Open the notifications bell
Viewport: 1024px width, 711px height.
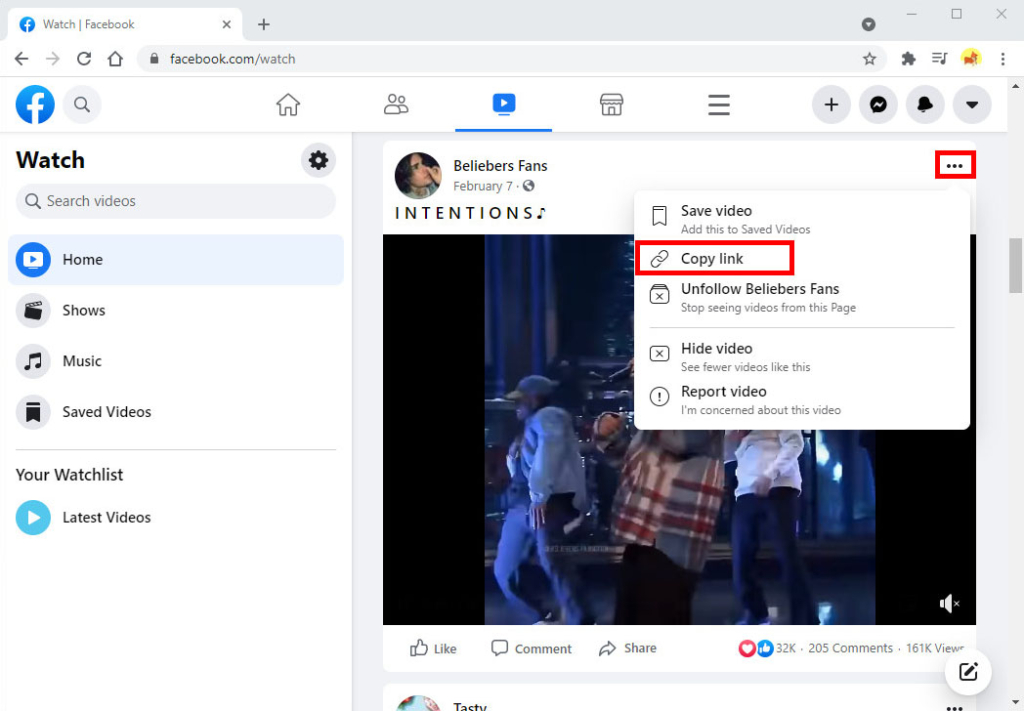click(925, 104)
